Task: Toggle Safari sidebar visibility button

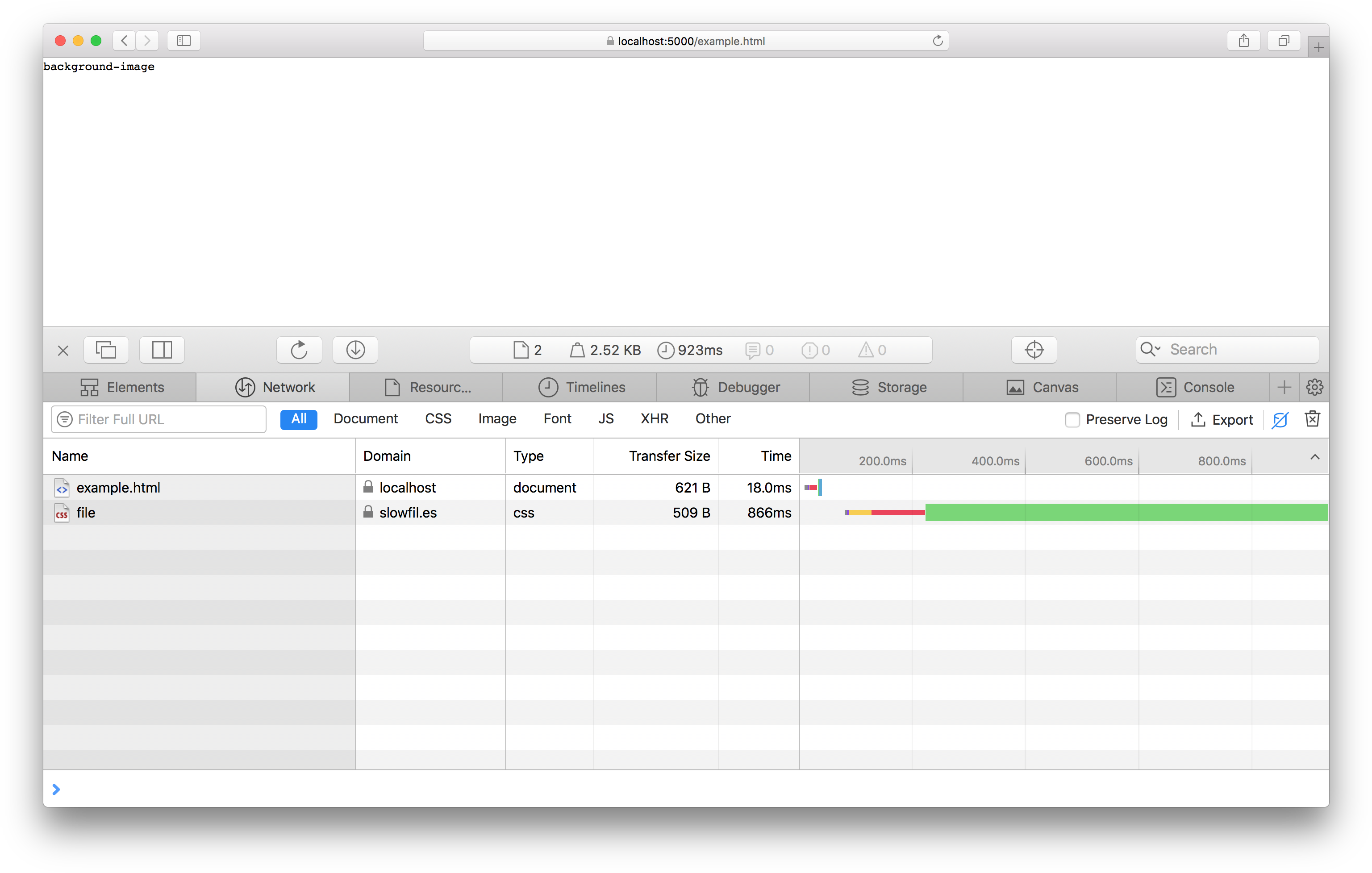Action: click(183, 41)
